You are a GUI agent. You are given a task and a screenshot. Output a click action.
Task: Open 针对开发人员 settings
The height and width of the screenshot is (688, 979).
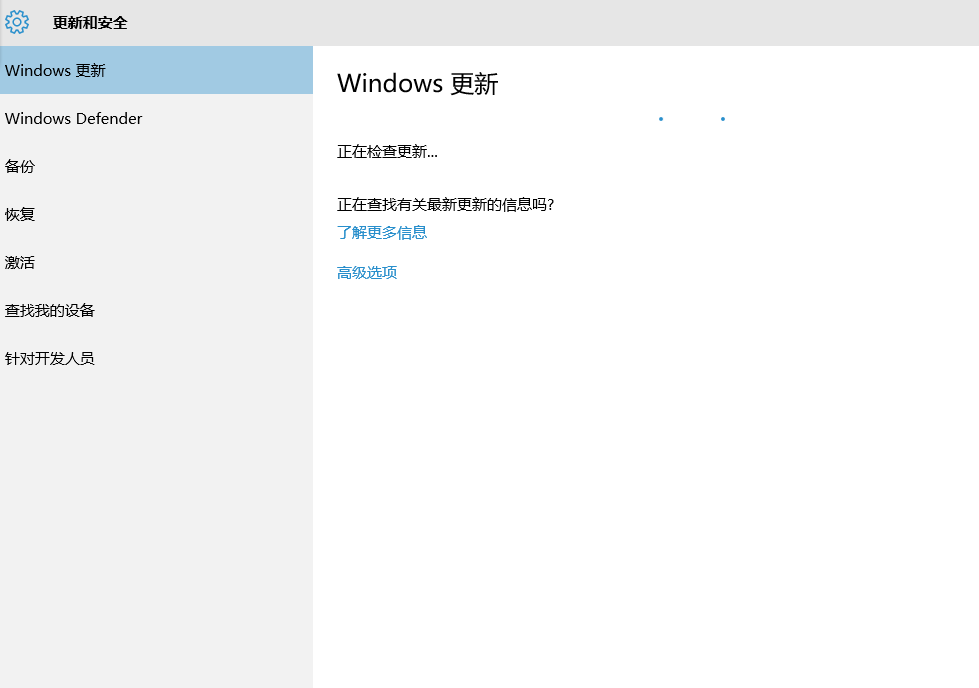click(x=156, y=358)
